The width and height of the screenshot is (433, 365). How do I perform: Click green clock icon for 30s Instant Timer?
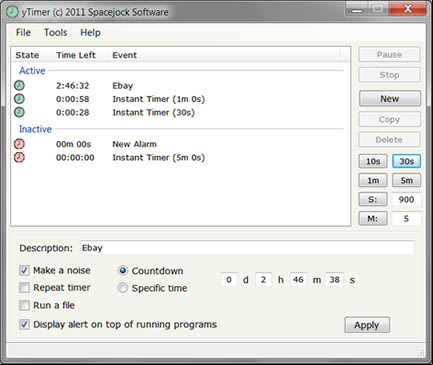19,112
